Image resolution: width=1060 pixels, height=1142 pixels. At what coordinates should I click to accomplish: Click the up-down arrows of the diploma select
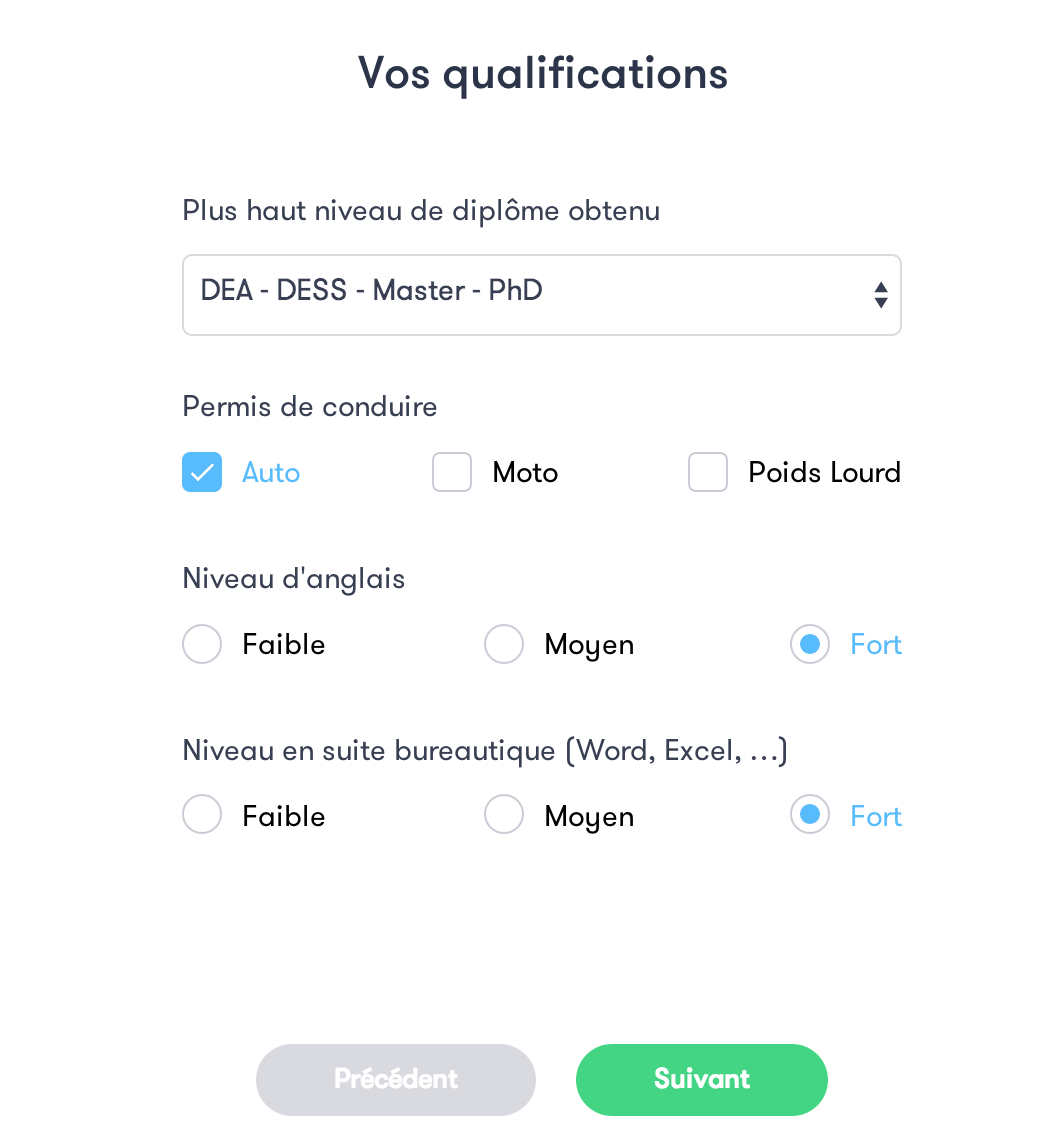880,294
